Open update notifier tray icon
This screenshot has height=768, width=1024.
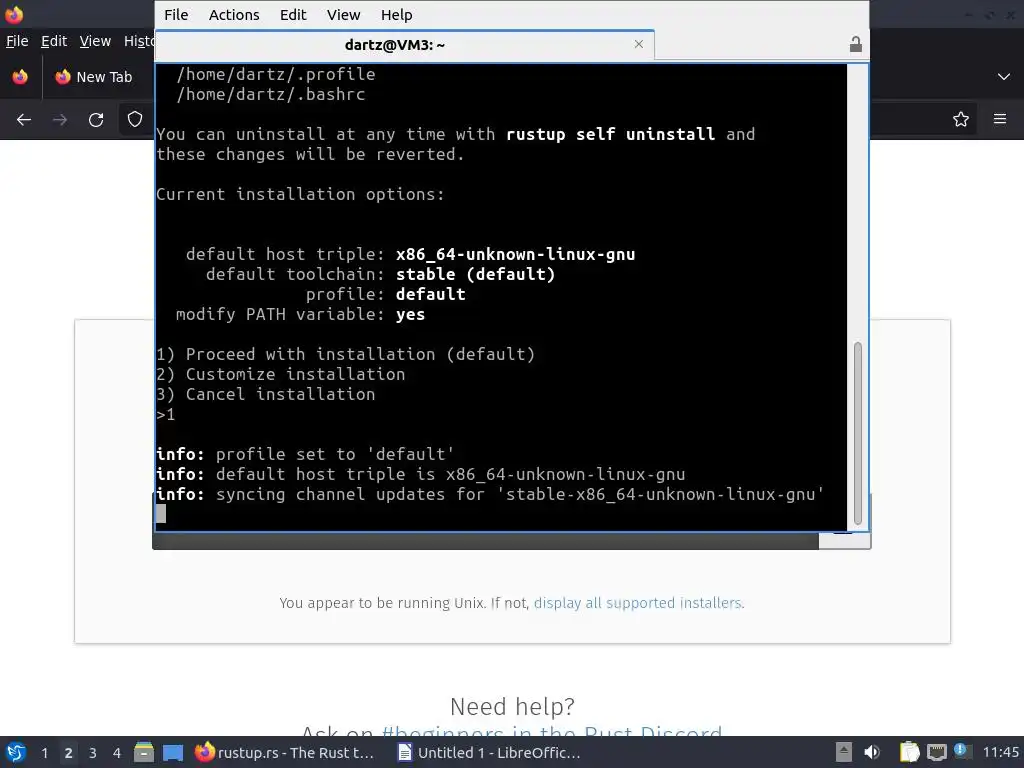click(961, 751)
